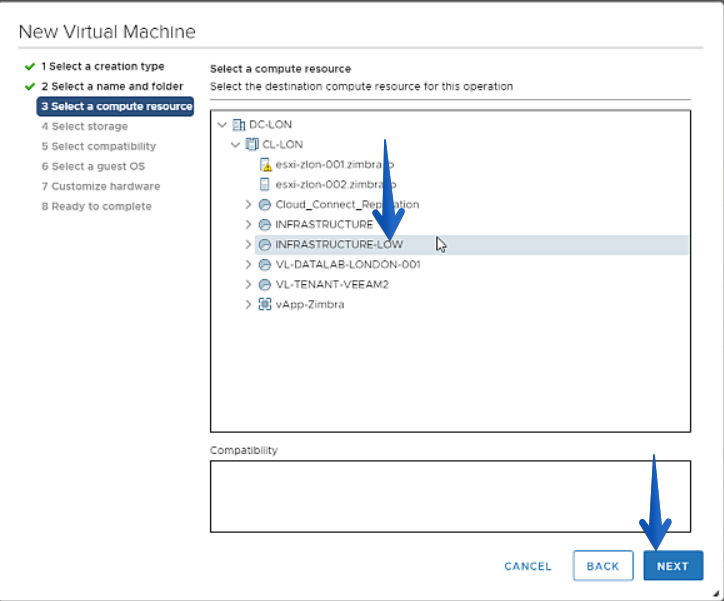Viewport: 724px width, 601px height.
Task: Expand the vApp-Zimbra node
Action: tap(248, 305)
